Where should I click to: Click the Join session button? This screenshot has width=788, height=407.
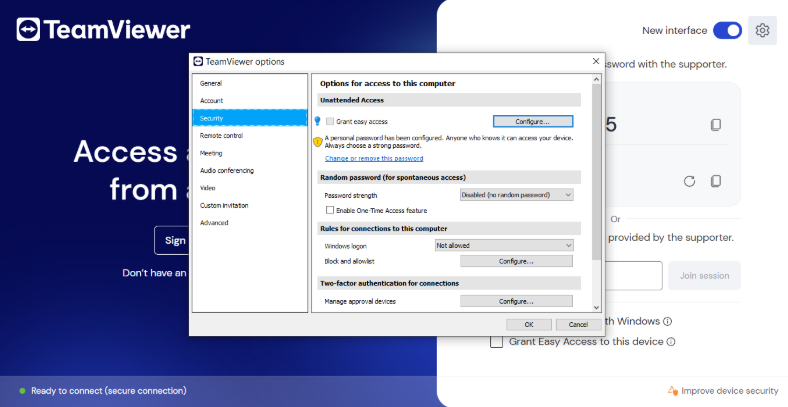pyautogui.click(x=704, y=276)
